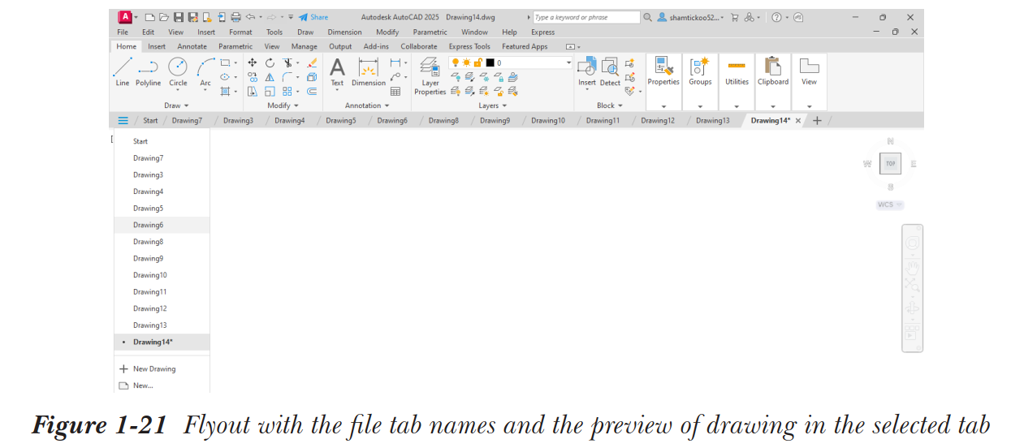The image size is (1024, 448).
Task: Click the Autodesk App Store cart icon
Action: click(735, 18)
